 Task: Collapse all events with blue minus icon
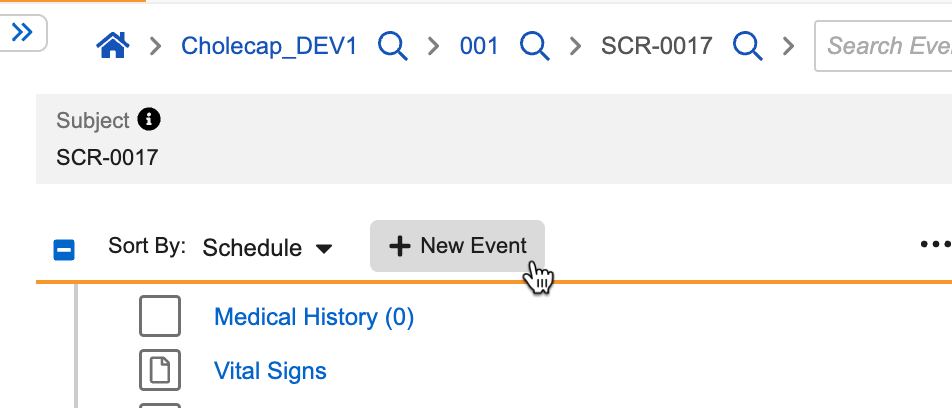pyautogui.click(x=64, y=249)
